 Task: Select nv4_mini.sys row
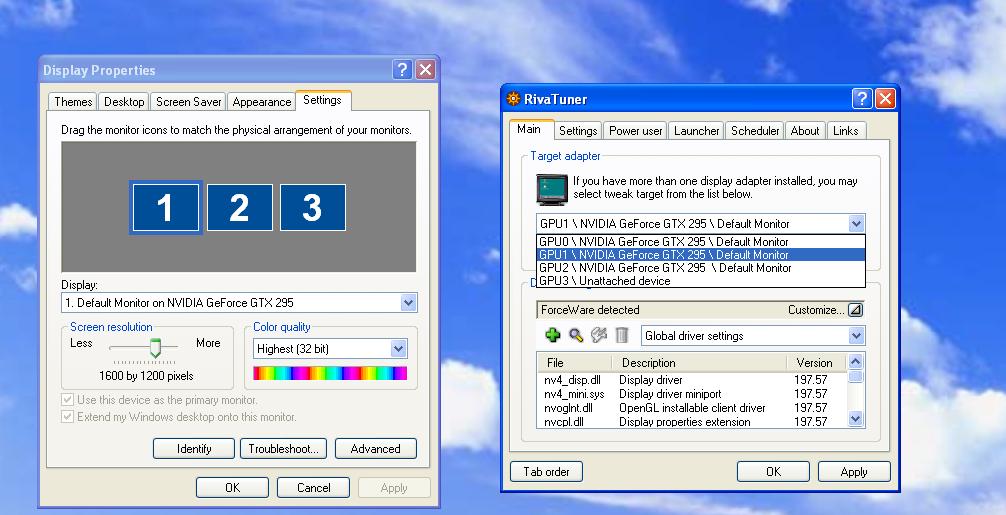(692, 394)
